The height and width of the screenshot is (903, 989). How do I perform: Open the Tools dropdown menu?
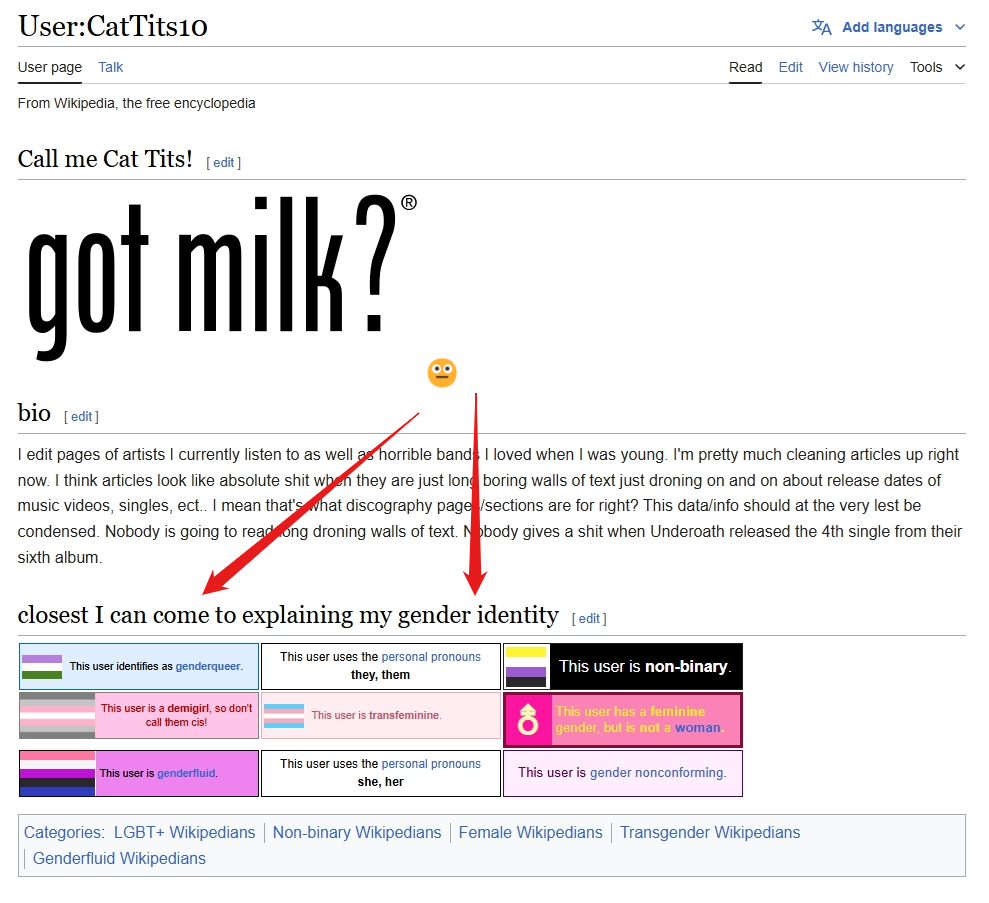tap(937, 67)
